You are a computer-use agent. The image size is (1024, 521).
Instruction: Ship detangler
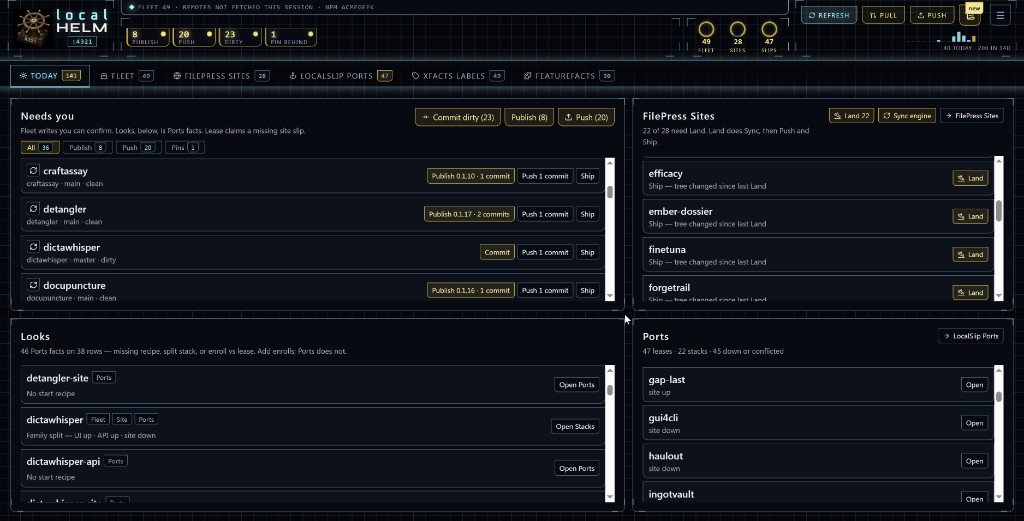click(588, 213)
